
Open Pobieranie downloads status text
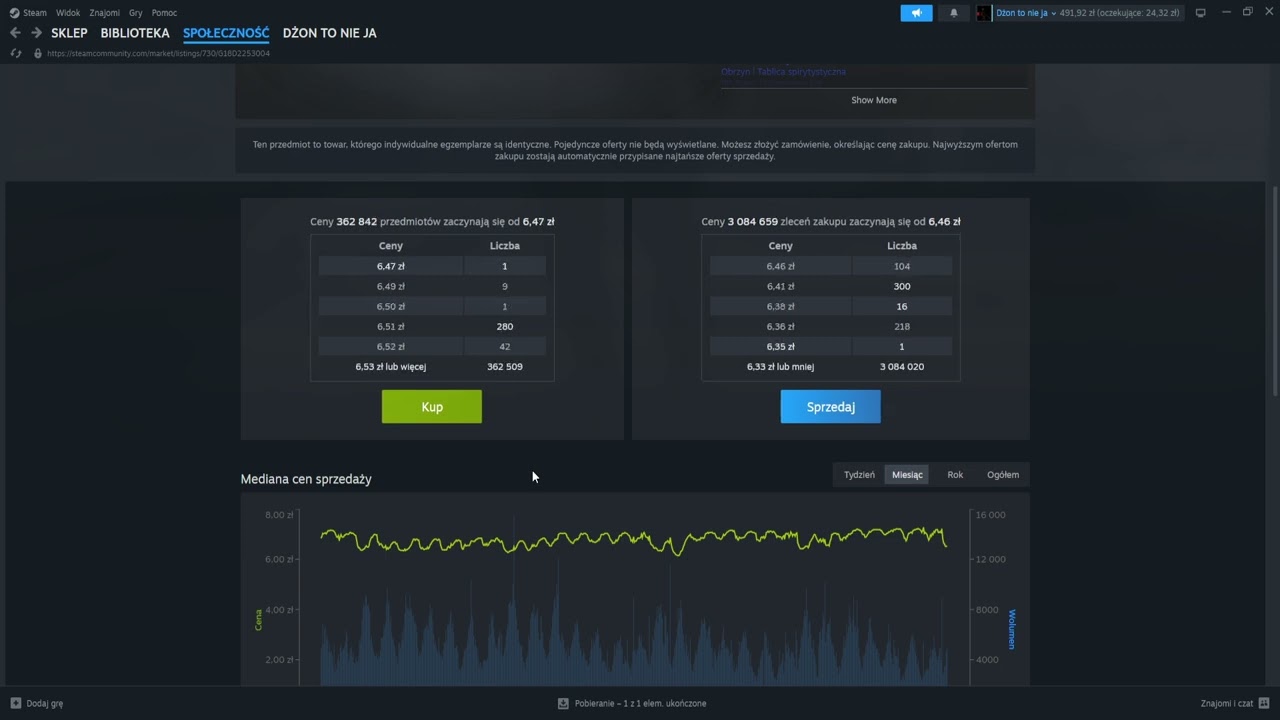coord(640,703)
